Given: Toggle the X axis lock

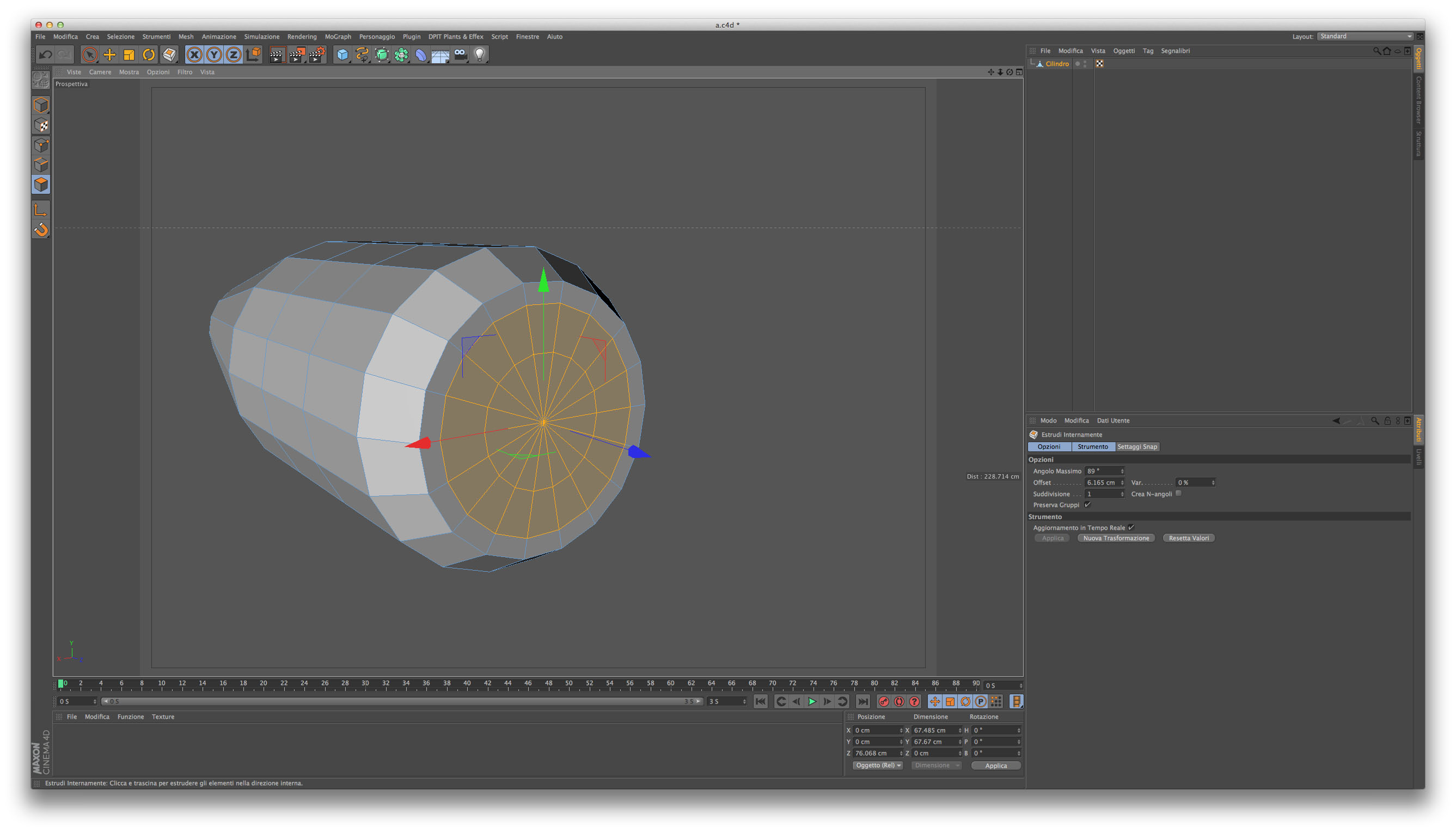Looking at the screenshot, I should (194, 55).
